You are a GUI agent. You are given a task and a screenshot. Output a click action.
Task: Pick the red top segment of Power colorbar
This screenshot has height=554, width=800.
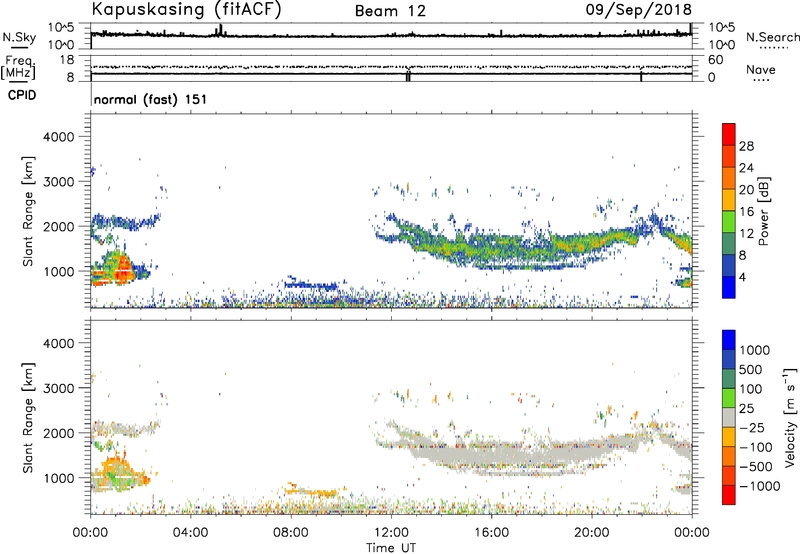729,135
